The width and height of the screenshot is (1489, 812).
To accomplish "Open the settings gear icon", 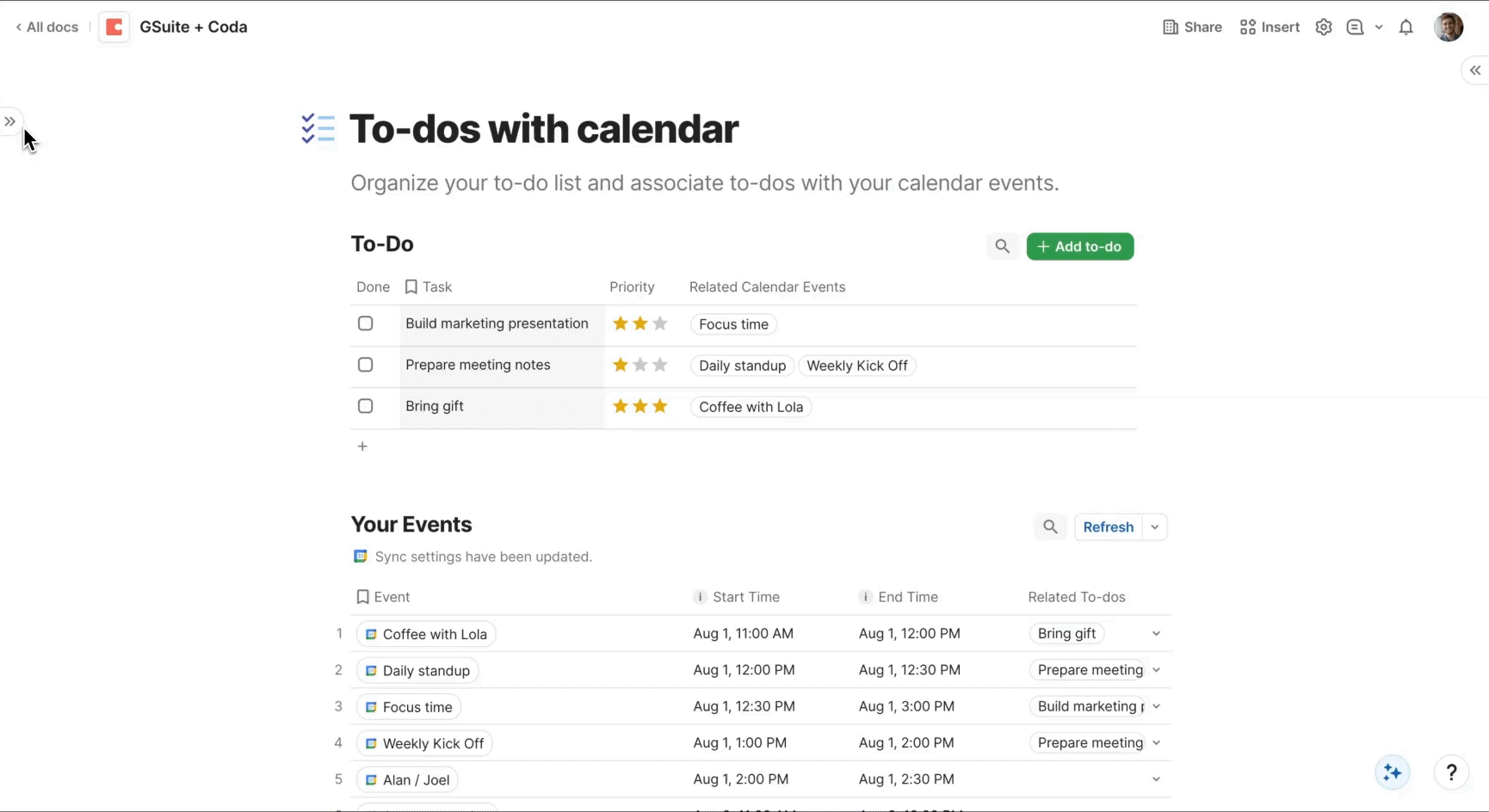I will (1324, 28).
